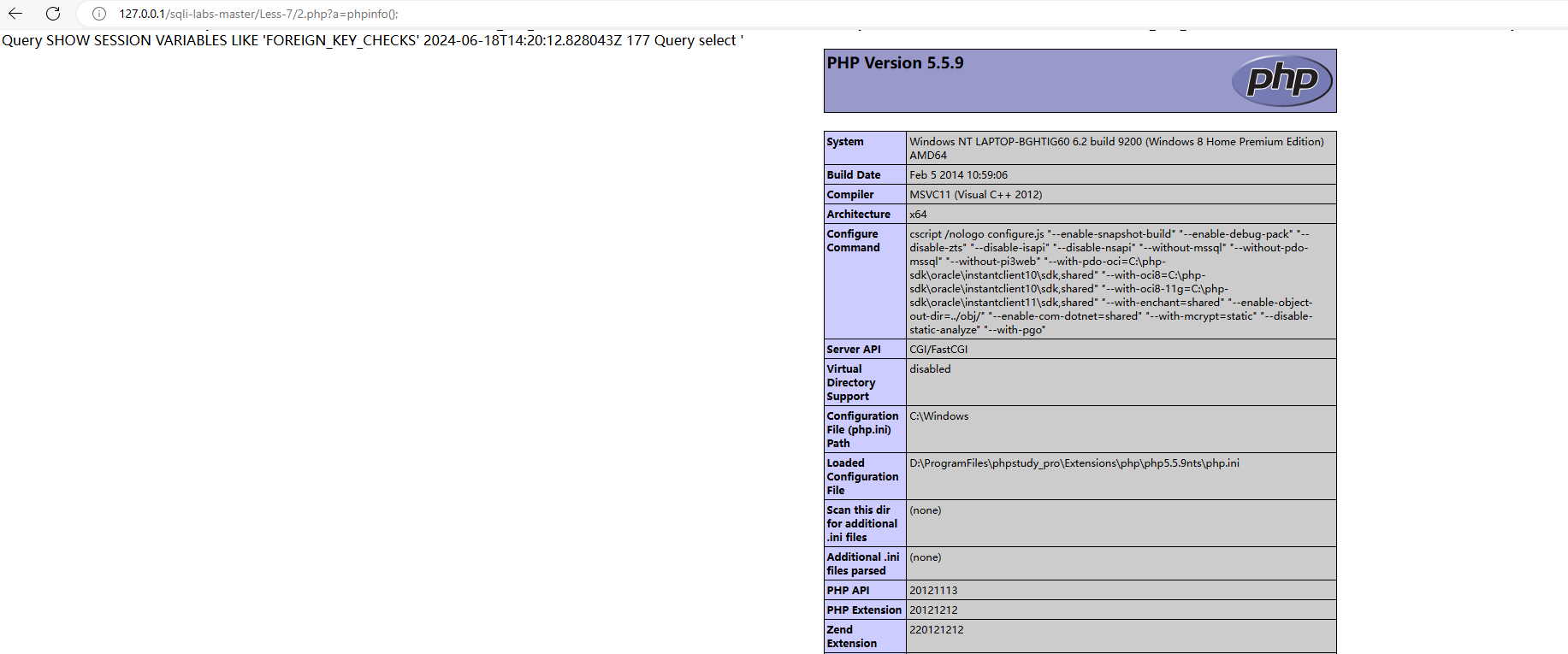The image size is (1568, 654).
Task: Select the 'PHP Version 5.5.9' heading
Action: (895, 63)
